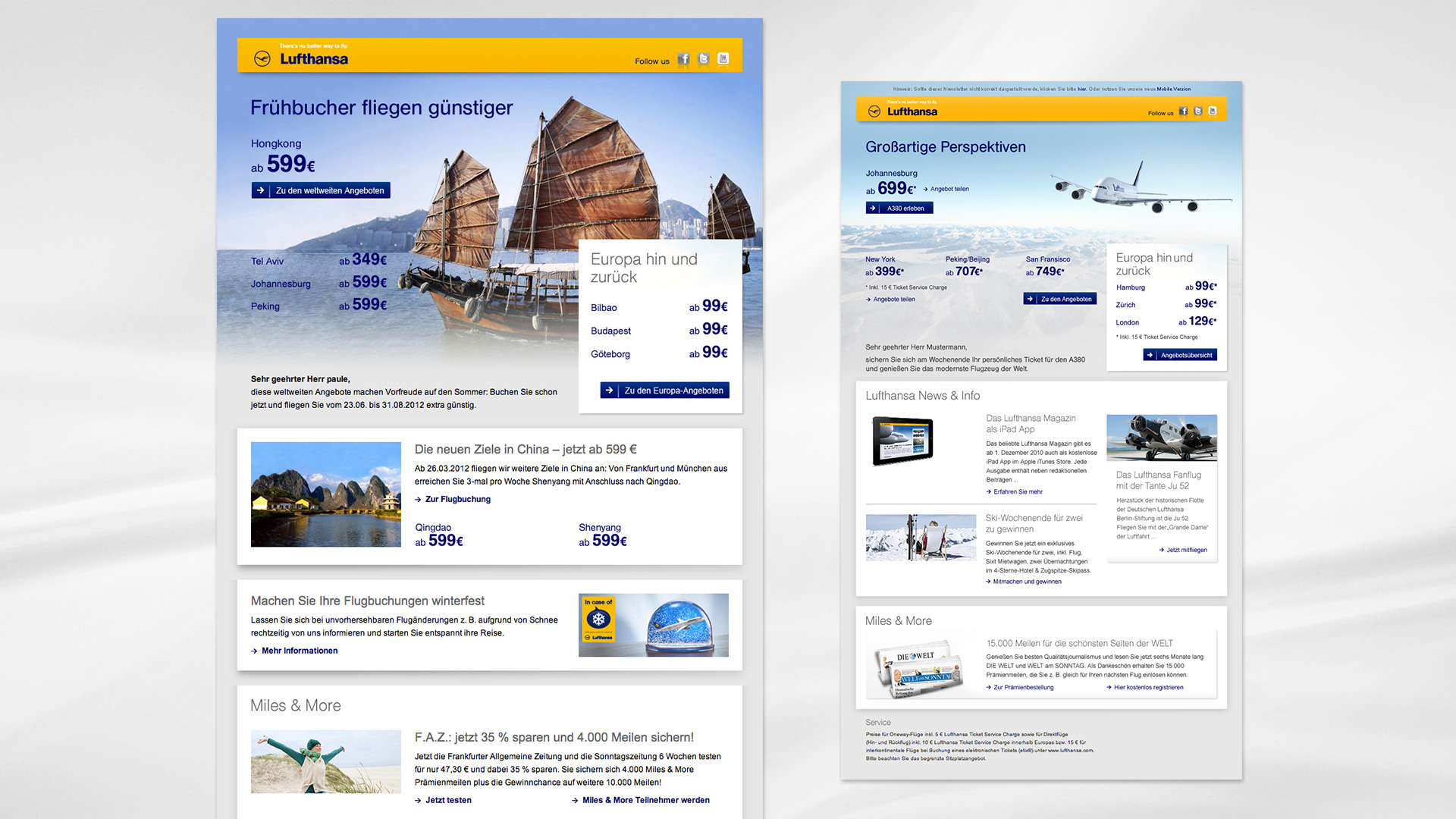Click 'Tel Aviv' destination text
Viewport: 1456px width, 819px height.
click(267, 262)
